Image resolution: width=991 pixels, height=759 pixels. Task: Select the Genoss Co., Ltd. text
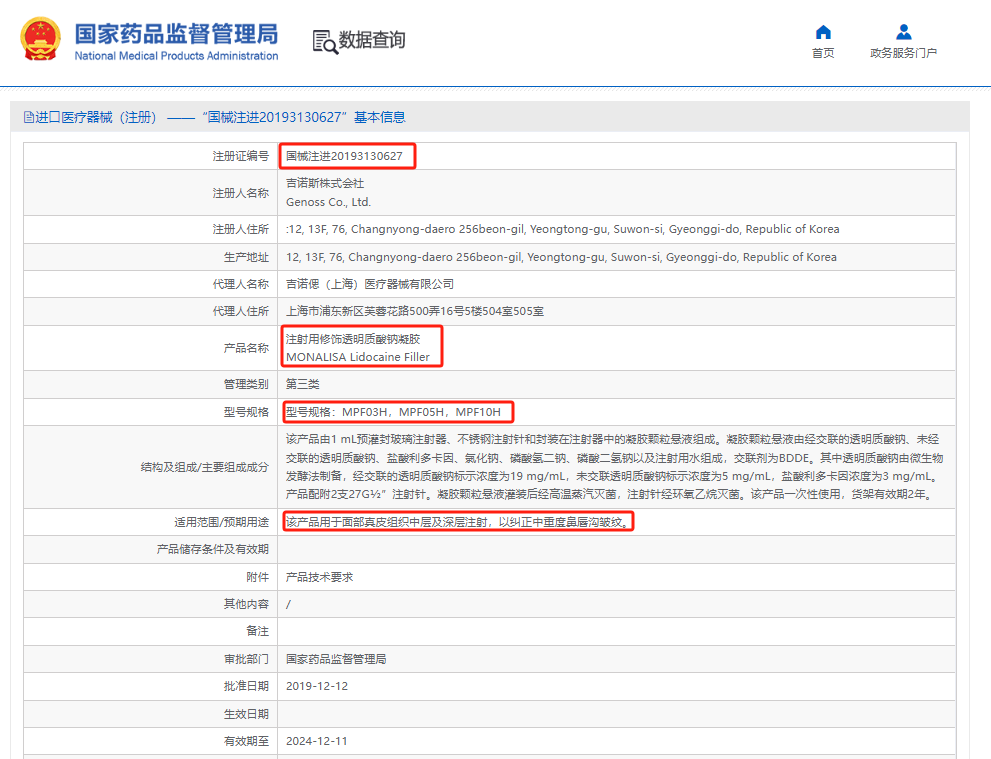click(329, 202)
